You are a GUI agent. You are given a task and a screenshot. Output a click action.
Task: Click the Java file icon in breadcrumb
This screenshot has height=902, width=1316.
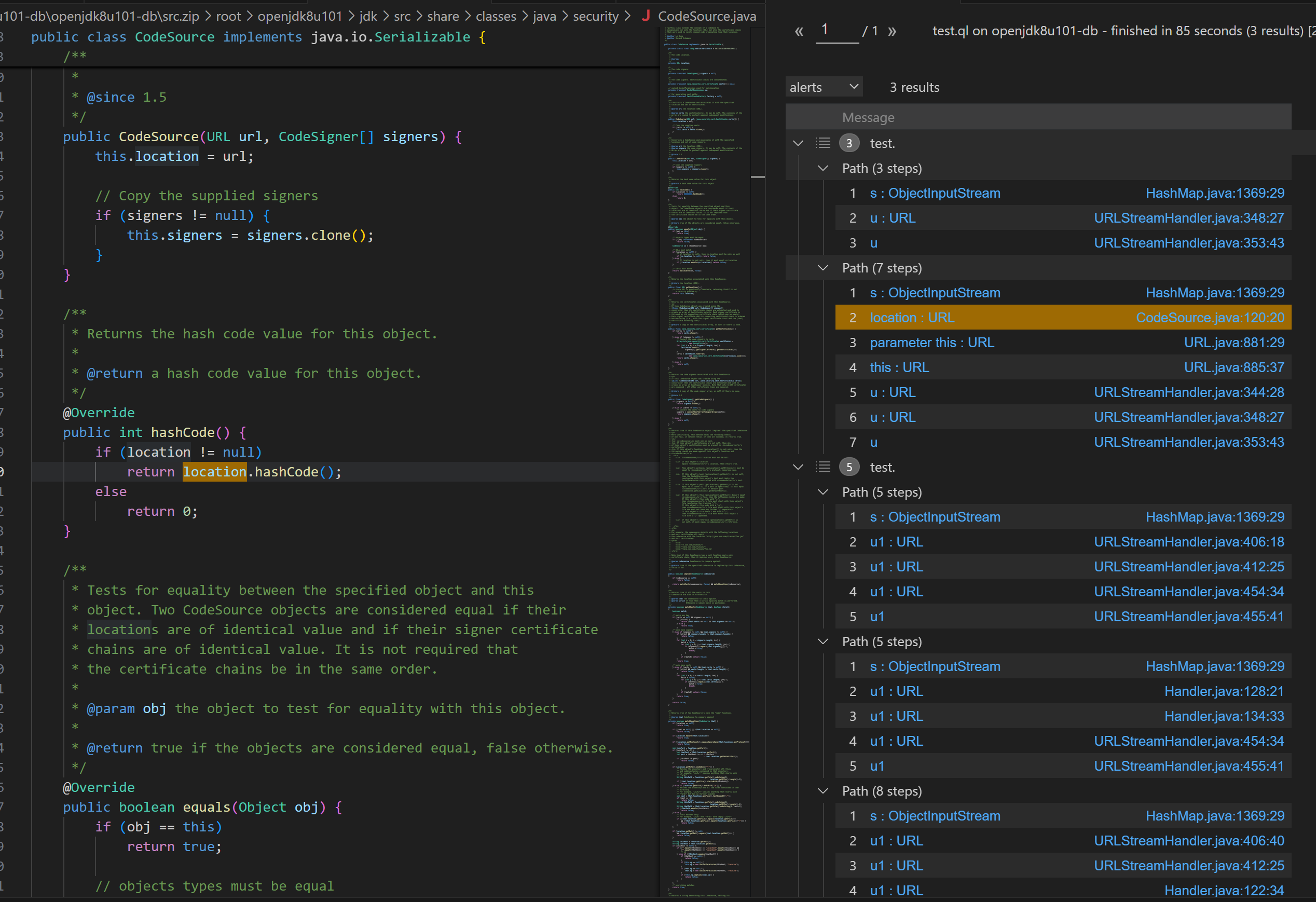pyautogui.click(x=645, y=16)
